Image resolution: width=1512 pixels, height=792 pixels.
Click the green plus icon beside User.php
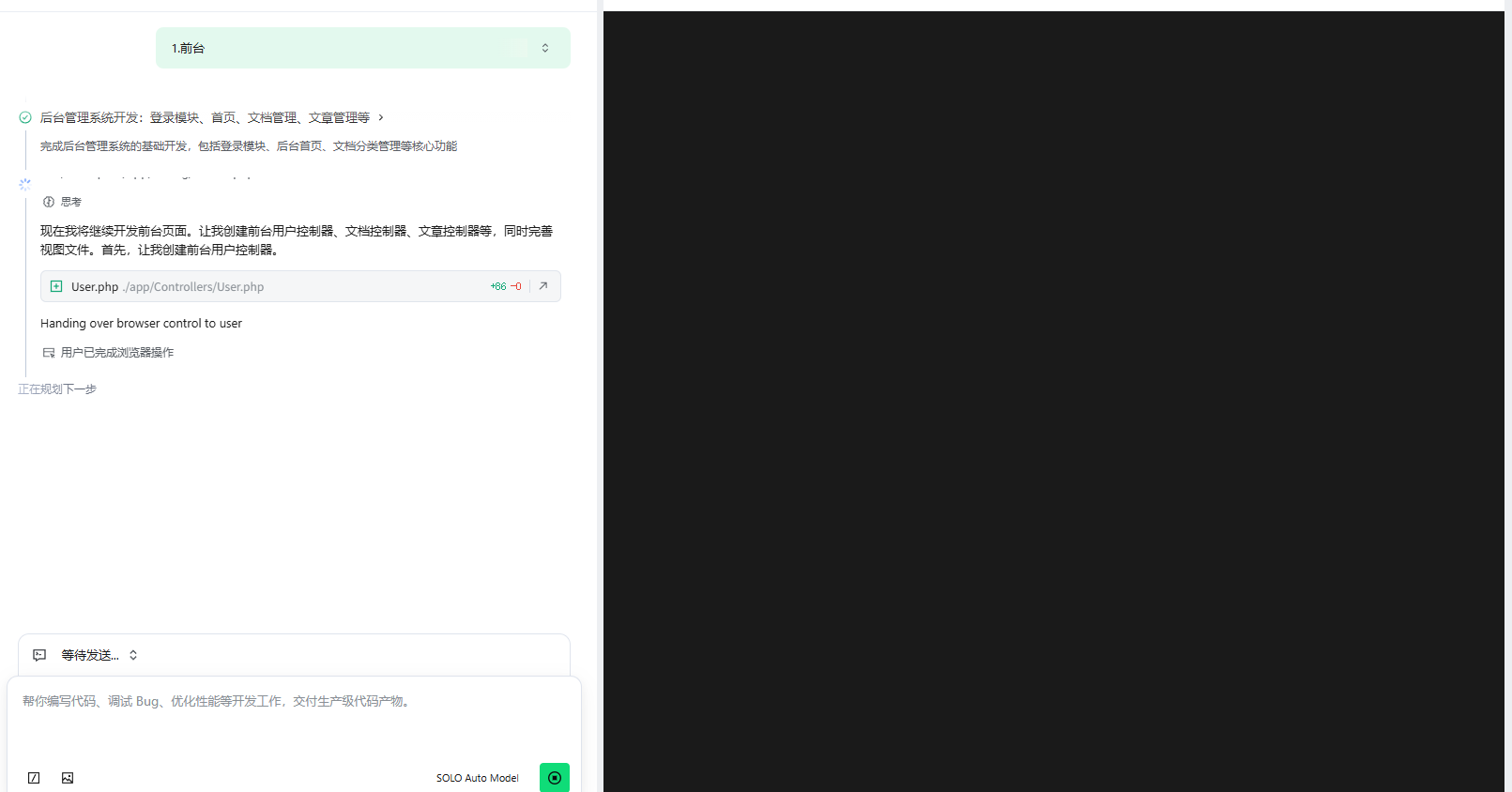point(56,286)
